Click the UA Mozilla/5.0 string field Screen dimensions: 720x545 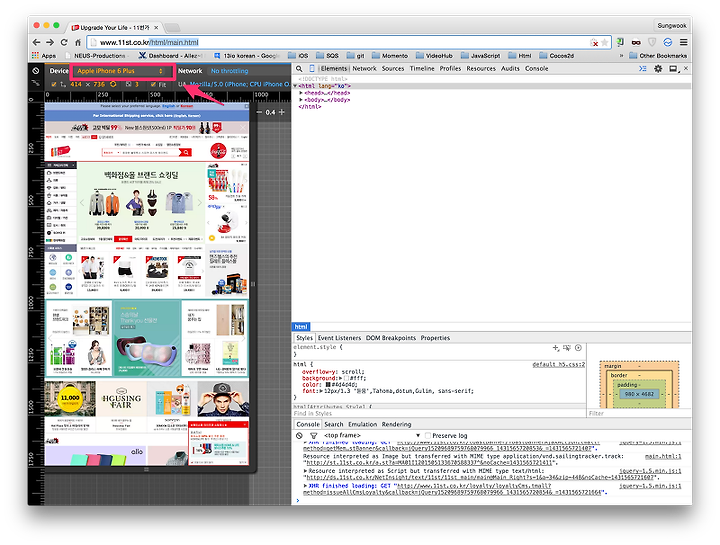point(239,84)
